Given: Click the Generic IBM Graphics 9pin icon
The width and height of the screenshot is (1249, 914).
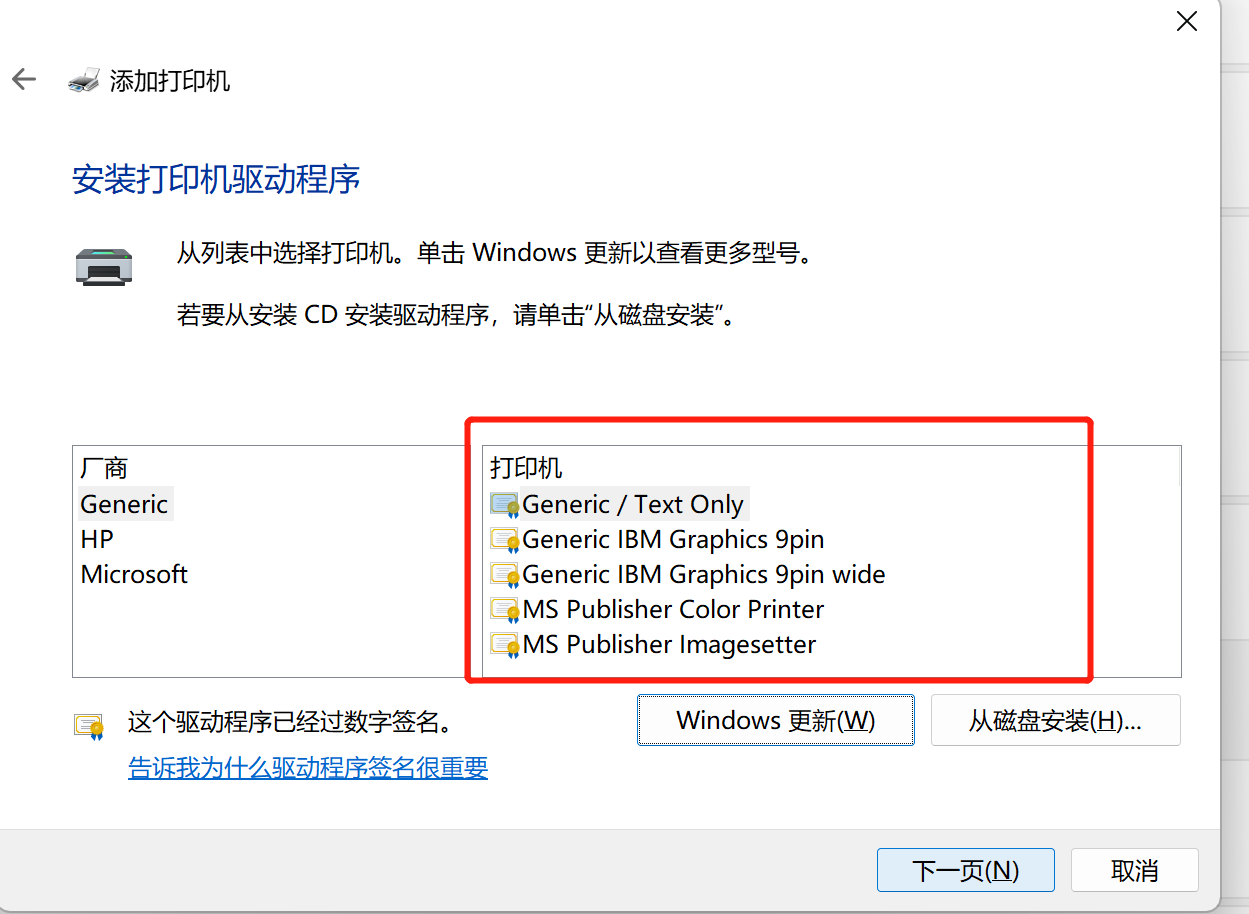Looking at the screenshot, I should click(x=505, y=540).
